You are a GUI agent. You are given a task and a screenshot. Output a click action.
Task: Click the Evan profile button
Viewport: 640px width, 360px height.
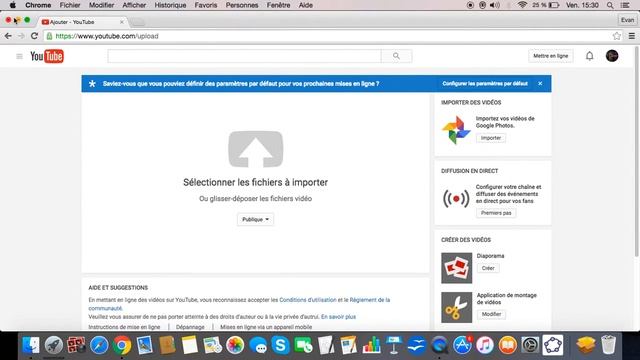click(627, 20)
